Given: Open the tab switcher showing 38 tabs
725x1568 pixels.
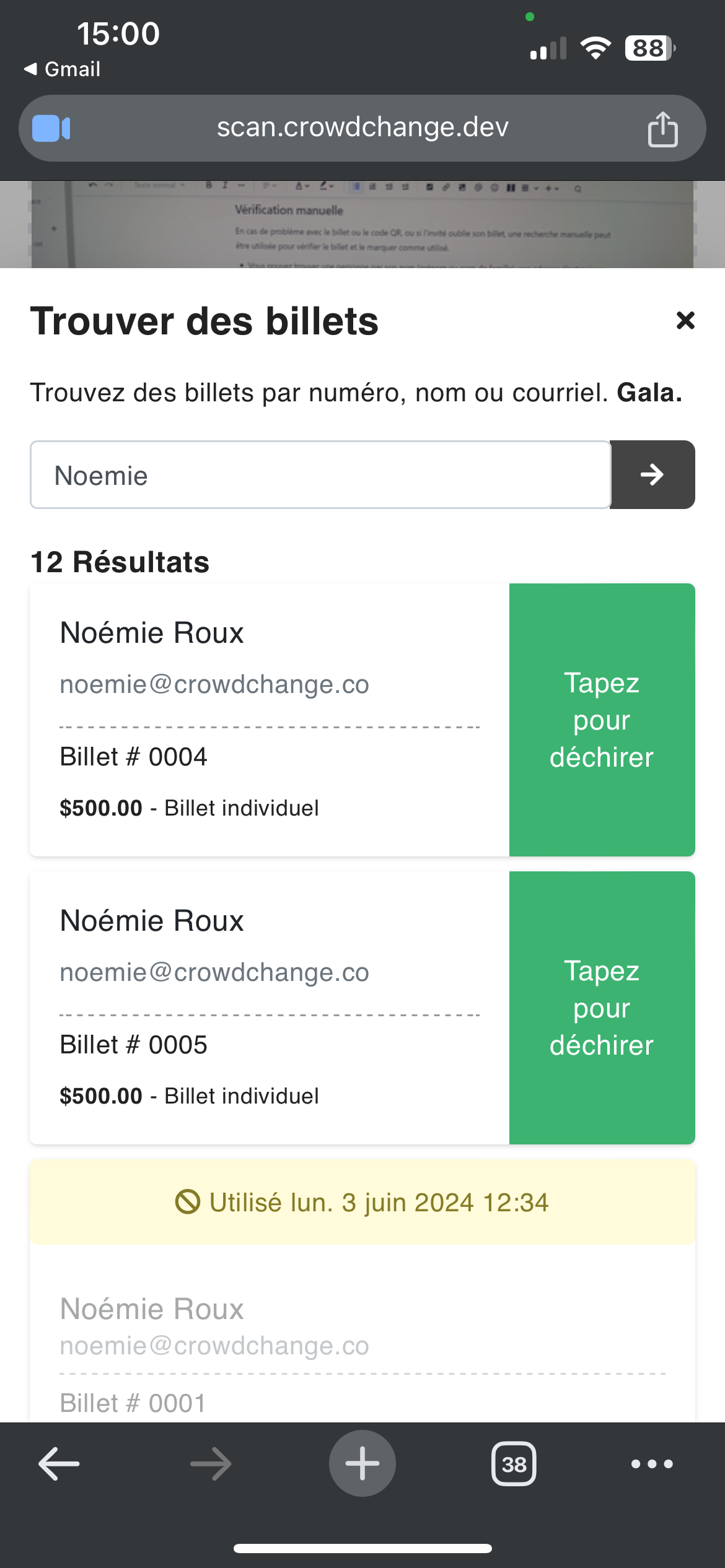Looking at the screenshot, I should pyautogui.click(x=514, y=1464).
